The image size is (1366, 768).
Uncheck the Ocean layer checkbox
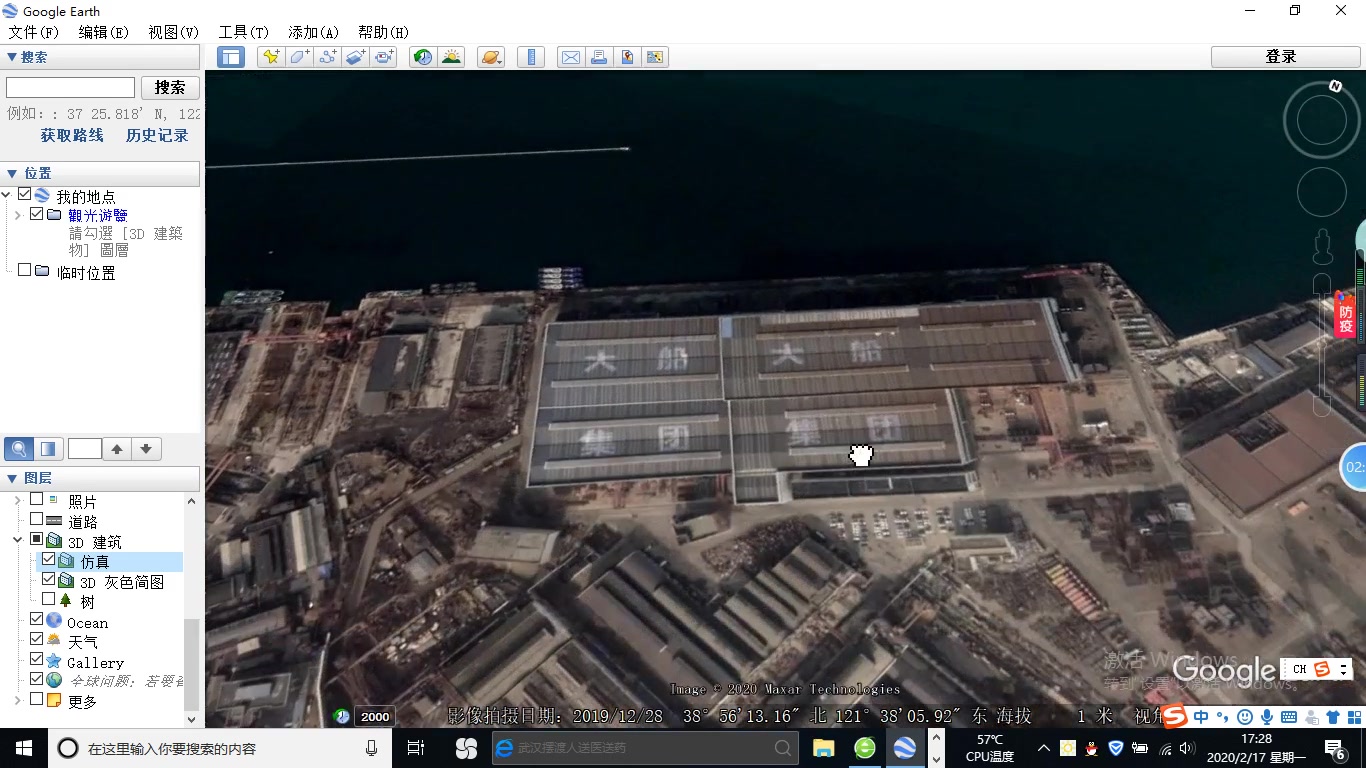[x=37, y=621]
